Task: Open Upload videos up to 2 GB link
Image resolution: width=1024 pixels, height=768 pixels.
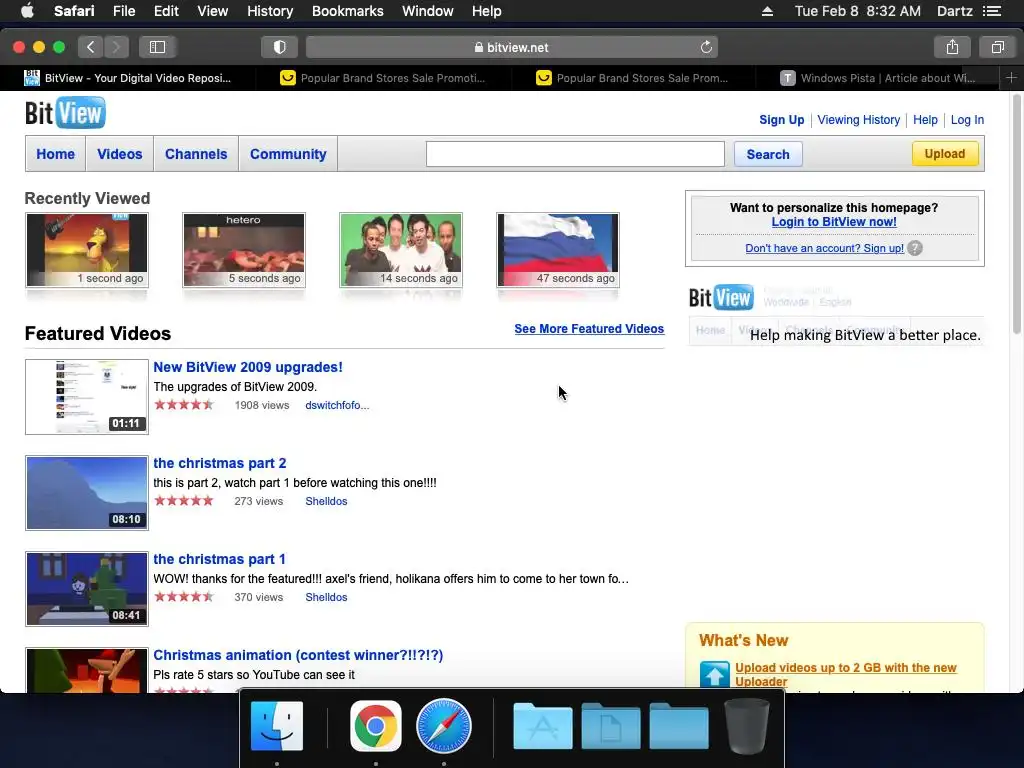Action: coord(846,674)
